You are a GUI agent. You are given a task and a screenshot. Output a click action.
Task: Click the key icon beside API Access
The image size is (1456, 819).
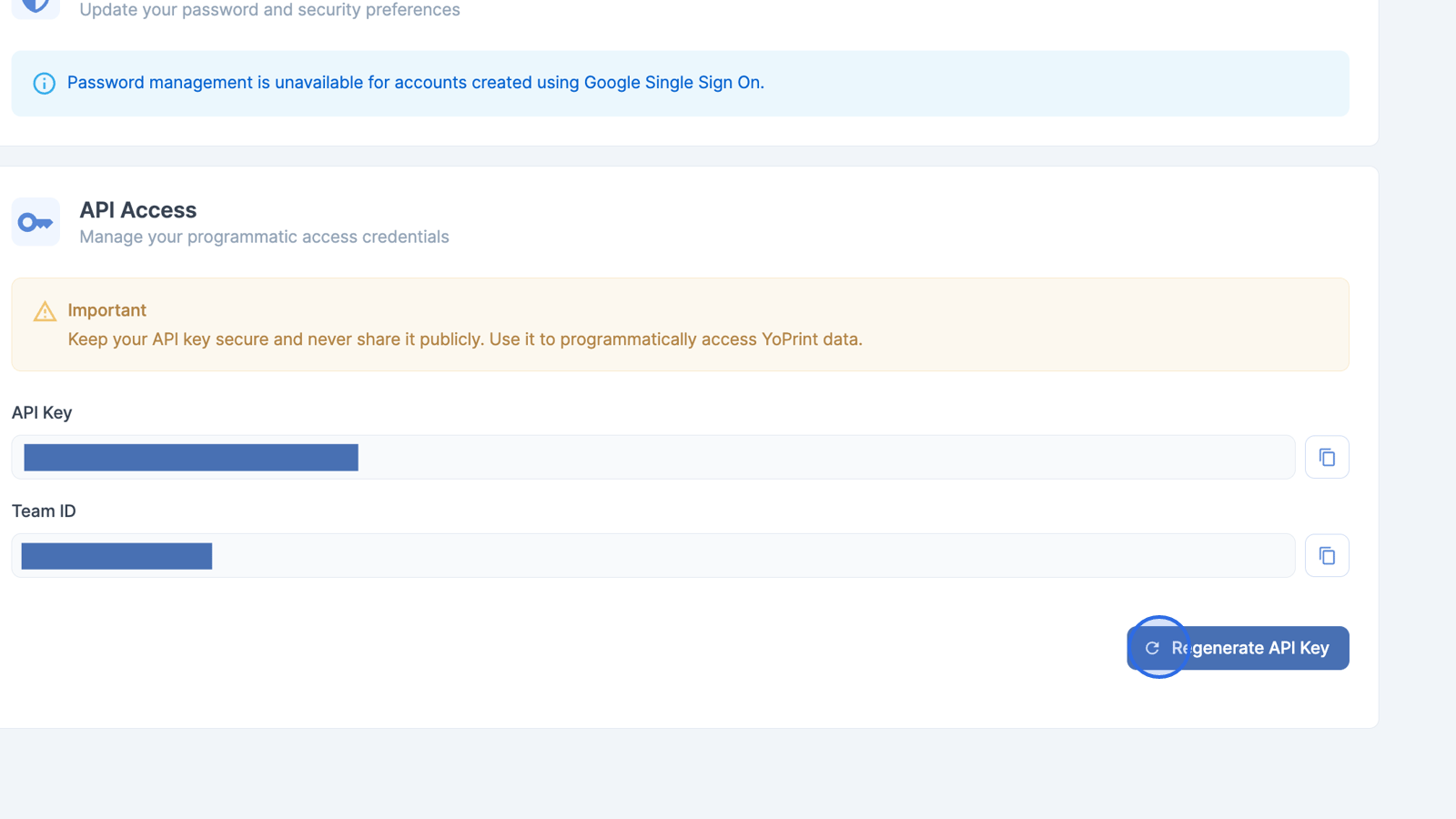[35, 222]
